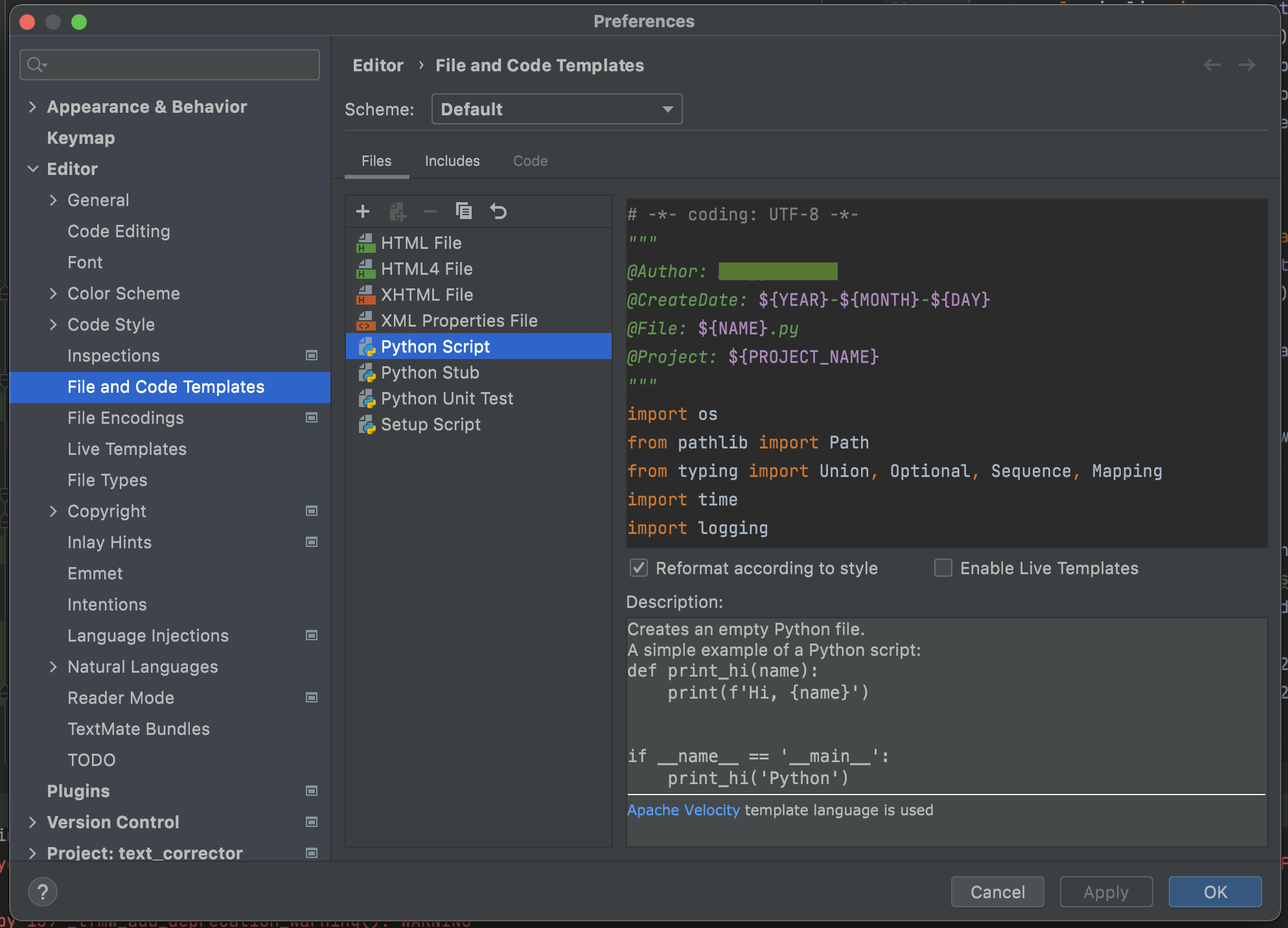Viewport: 1288px width, 928px height.
Task: Click the back navigation arrow
Action: [x=1212, y=65]
